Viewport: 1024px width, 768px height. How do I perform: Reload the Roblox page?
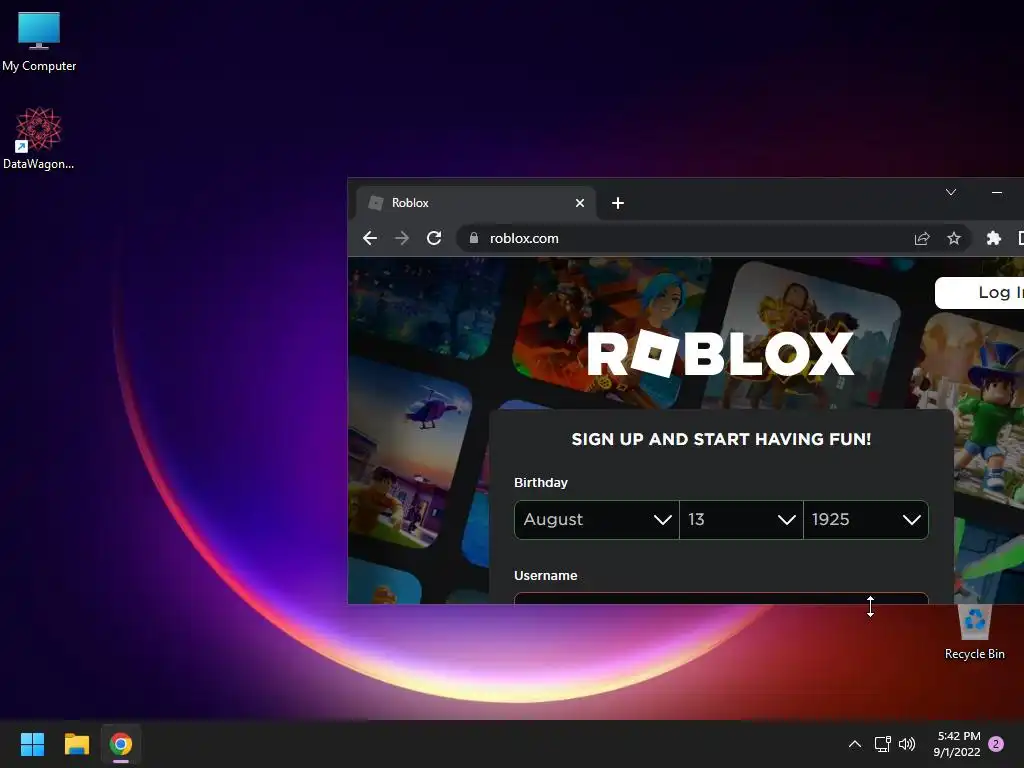434,238
